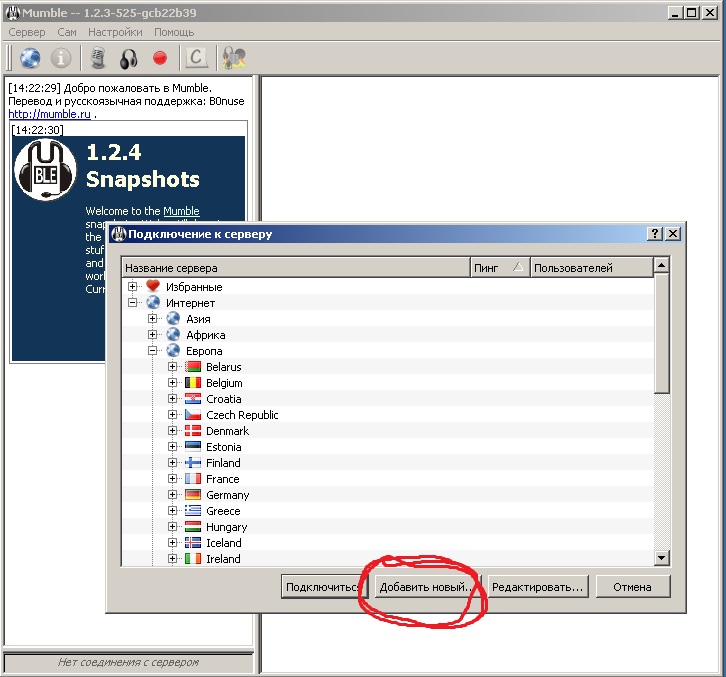Click the Ireland flag icon
The image size is (726, 677).
coord(193,559)
